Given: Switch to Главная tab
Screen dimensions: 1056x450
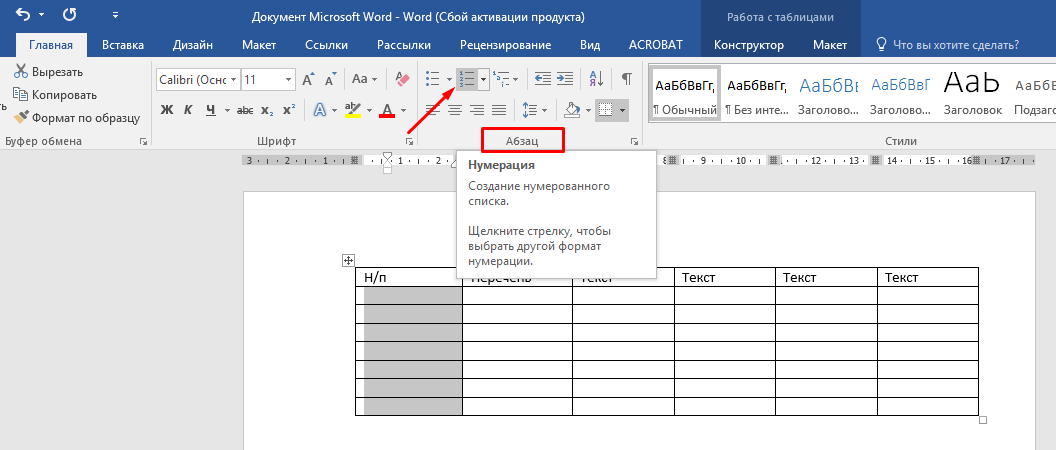Looking at the screenshot, I should point(51,45).
